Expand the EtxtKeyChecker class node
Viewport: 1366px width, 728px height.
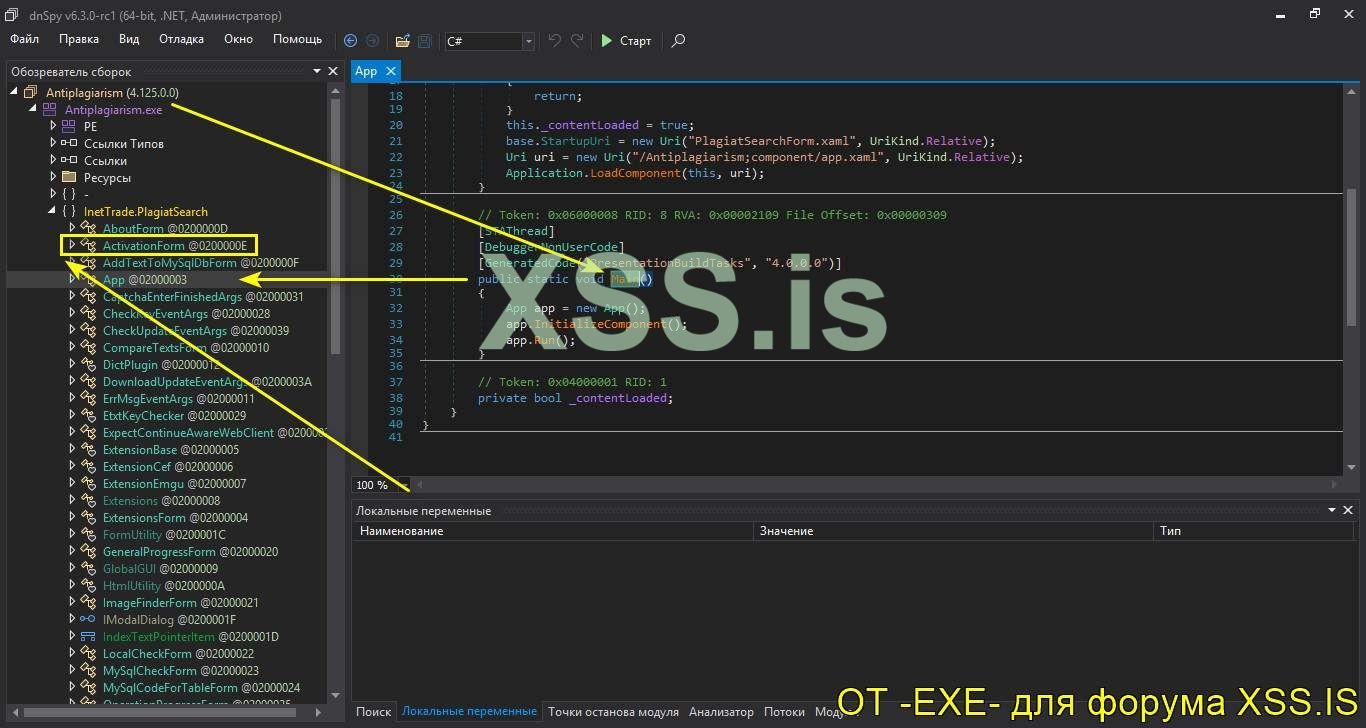72,416
